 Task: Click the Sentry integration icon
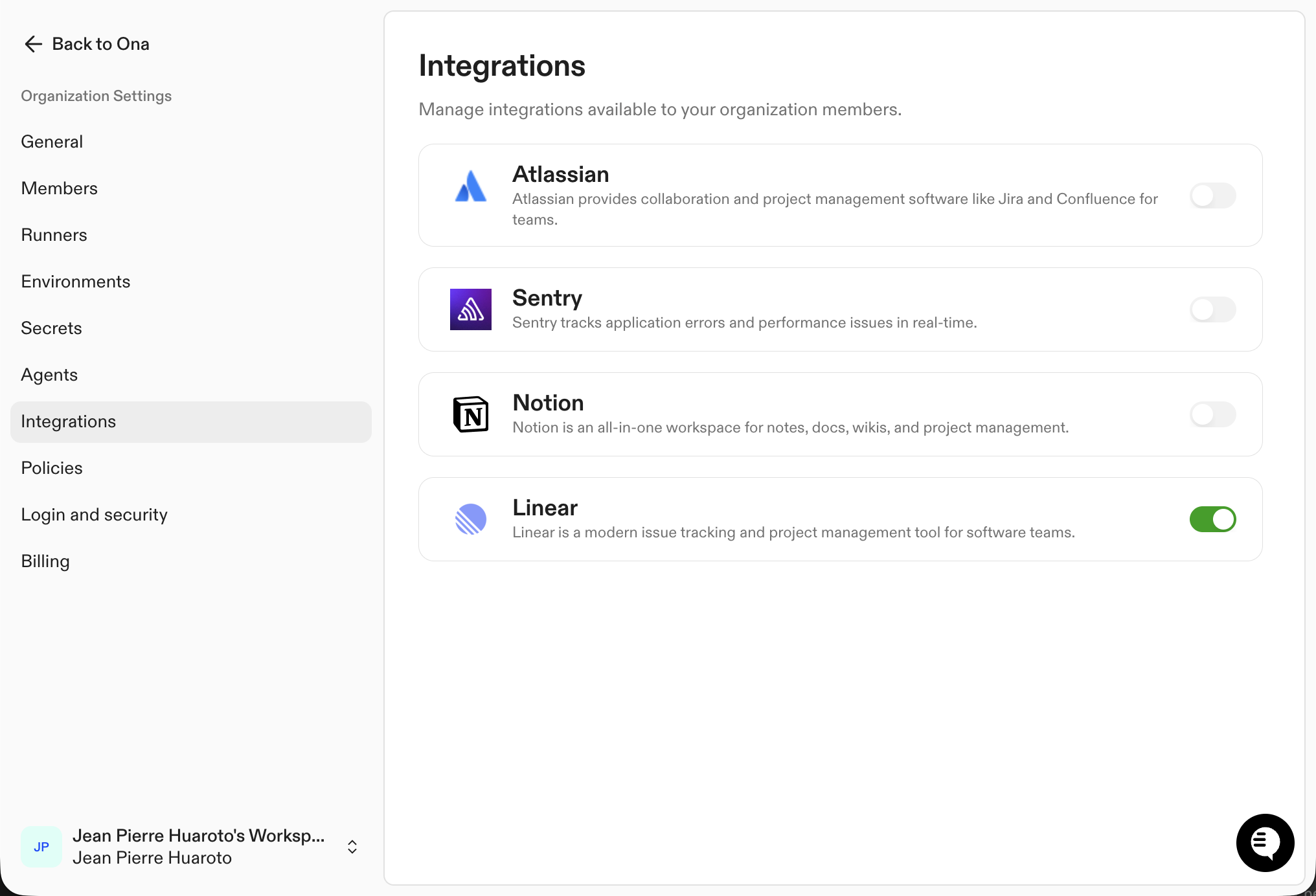[x=470, y=309]
